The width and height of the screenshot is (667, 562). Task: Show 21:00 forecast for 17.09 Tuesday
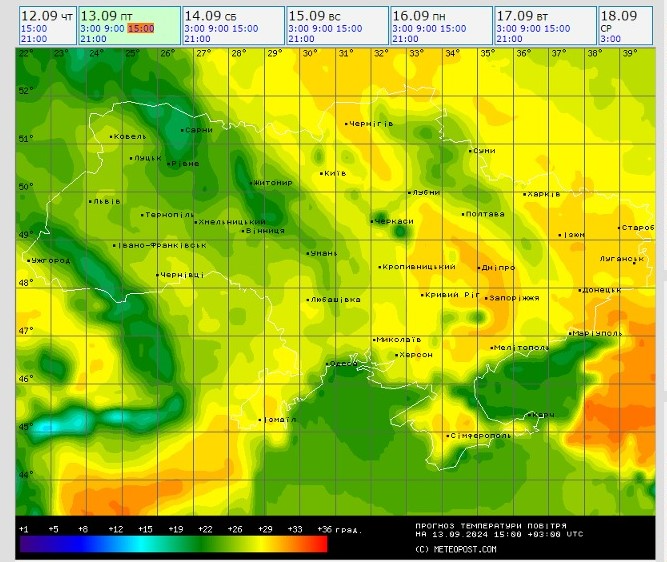pos(510,39)
